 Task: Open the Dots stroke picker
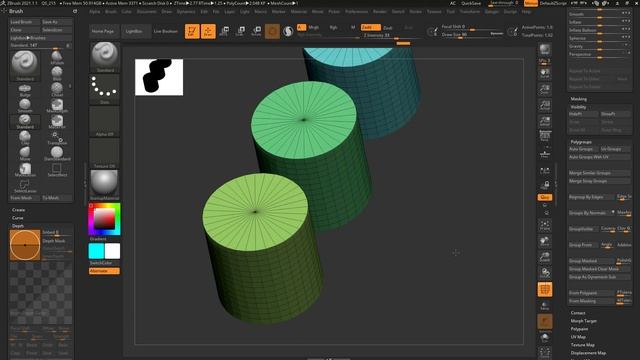[x=104, y=89]
